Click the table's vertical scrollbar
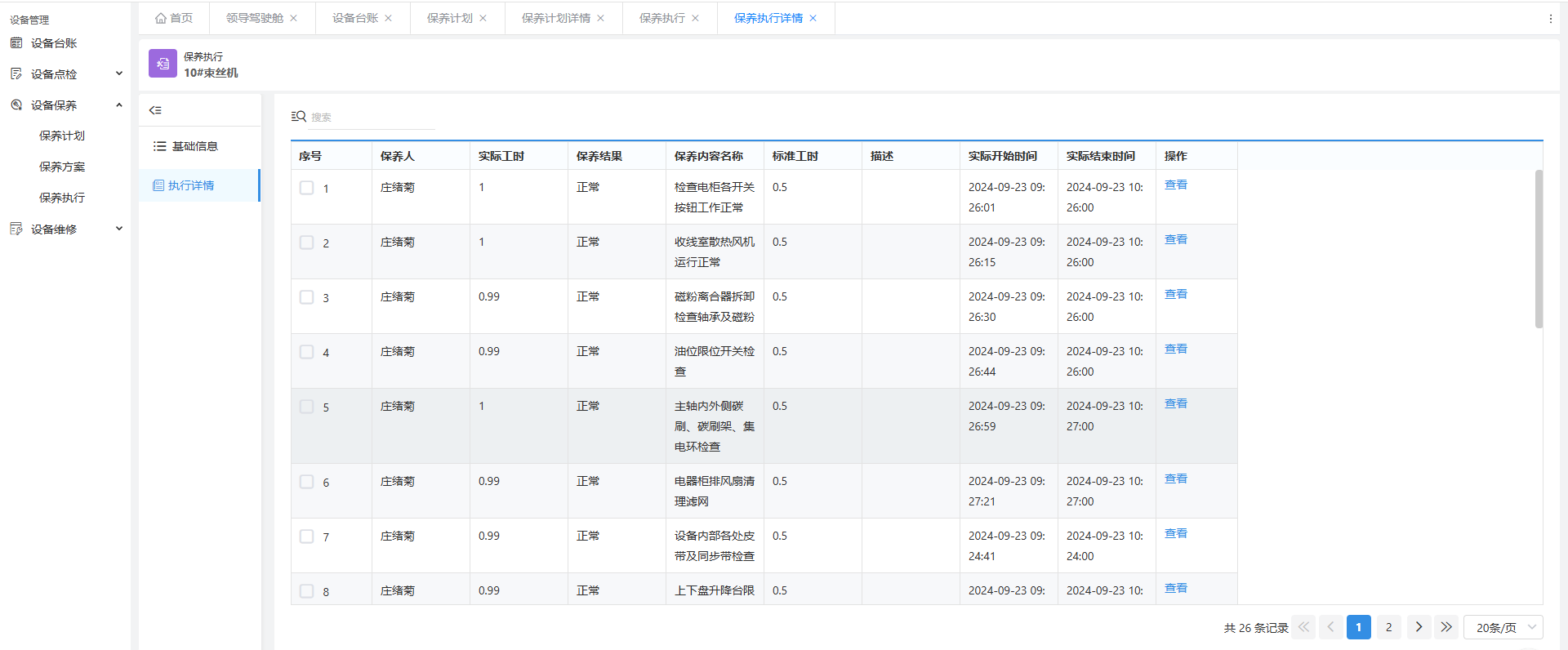Image resolution: width=1568 pixels, height=650 pixels. pos(1539,249)
